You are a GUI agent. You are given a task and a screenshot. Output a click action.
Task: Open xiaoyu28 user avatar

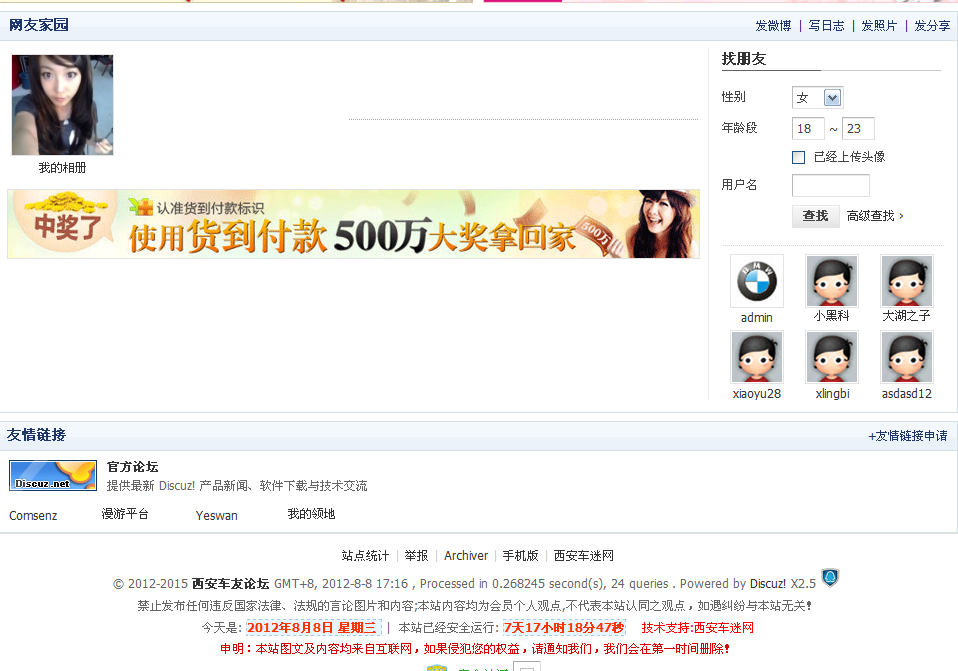pyautogui.click(x=756, y=358)
